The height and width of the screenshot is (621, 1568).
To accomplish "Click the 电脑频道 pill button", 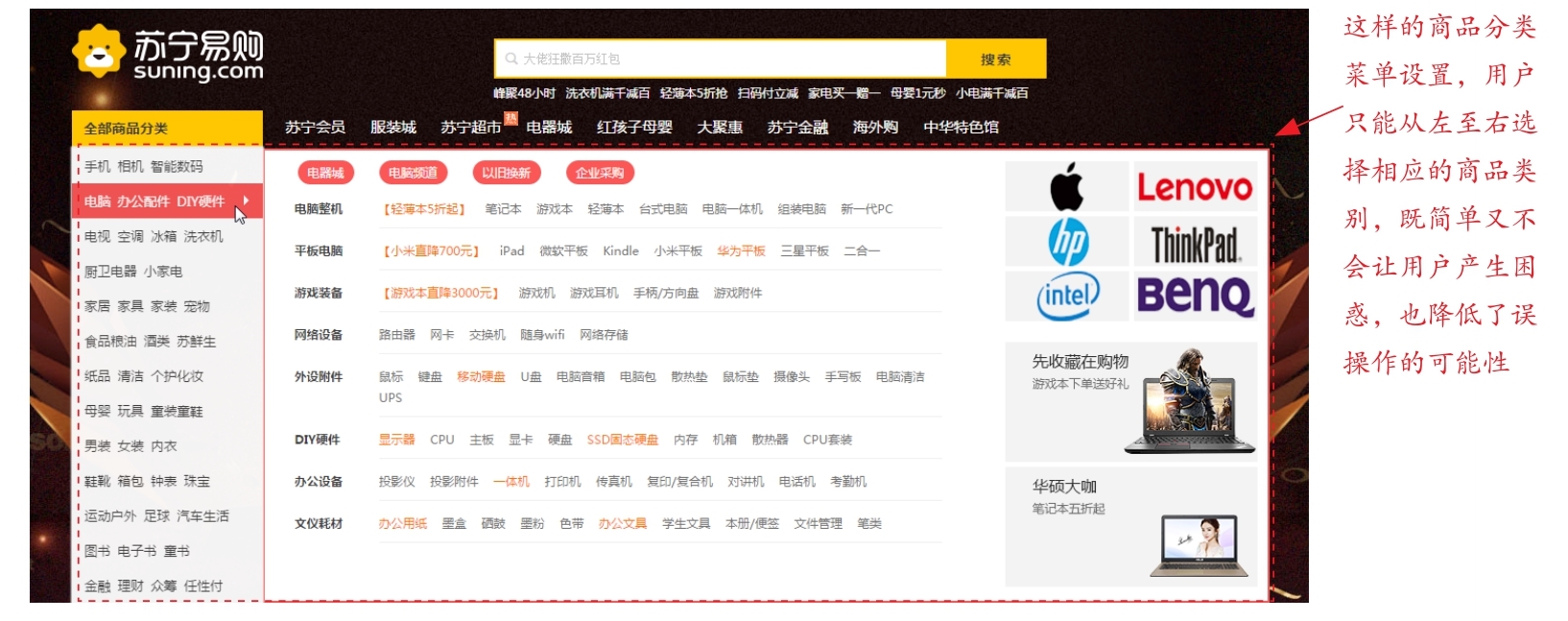I will click(x=413, y=173).
